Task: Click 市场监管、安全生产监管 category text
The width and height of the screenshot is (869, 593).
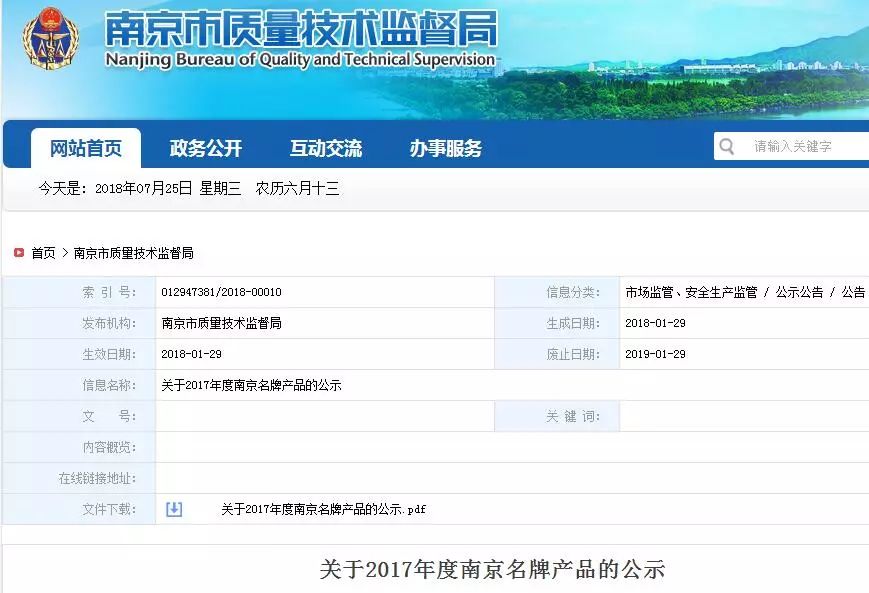Action: click(690, 293)
